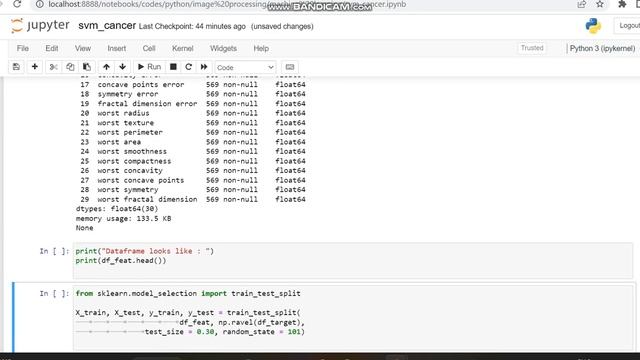Viewport: 640px width, 360px height.
Task: Open the command palette keyboard icon
Action: (x=290, y=67)
